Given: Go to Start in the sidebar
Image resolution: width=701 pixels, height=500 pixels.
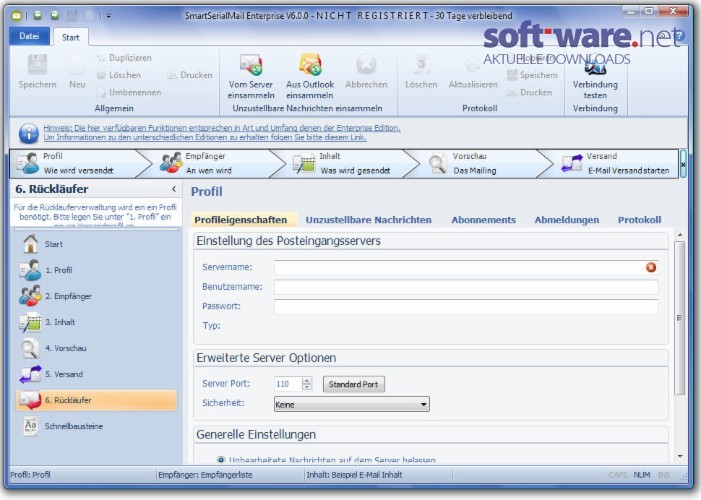Looking at the screenshot, I should (x=96, y=244).
